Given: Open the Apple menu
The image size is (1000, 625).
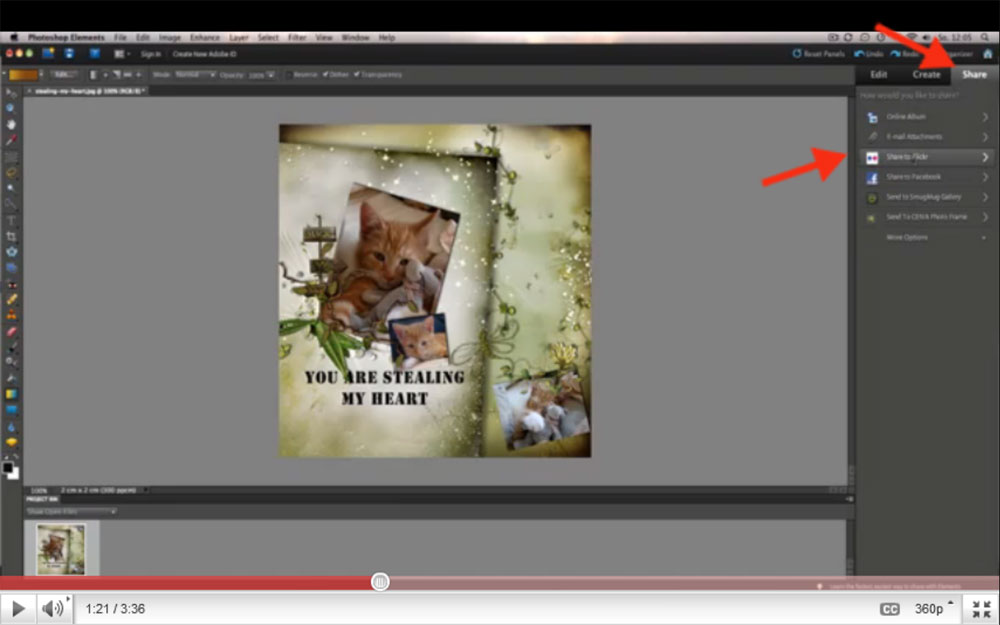Looking at the screenshot, I should pos(14,38).
